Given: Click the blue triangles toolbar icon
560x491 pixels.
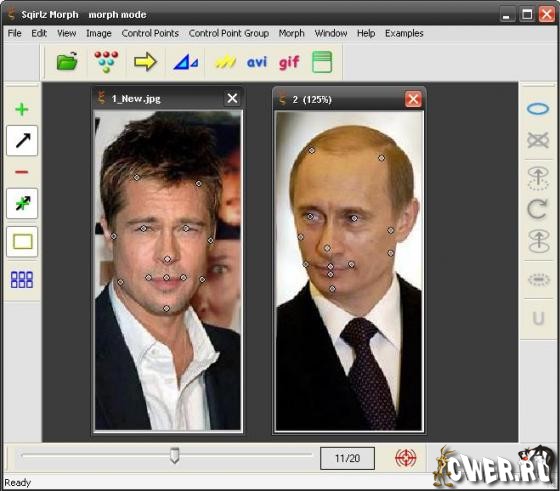Looking at the screenshot, I should point(185,62).
